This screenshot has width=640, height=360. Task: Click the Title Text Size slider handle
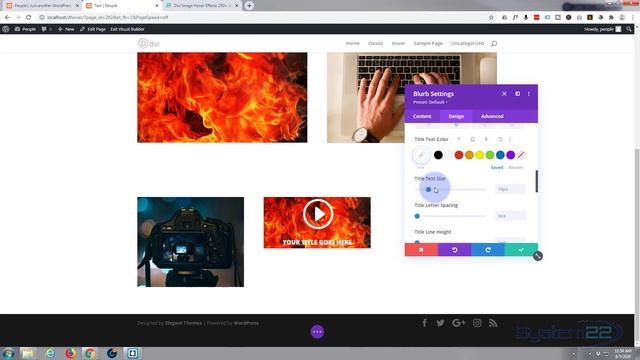(428, 189)
